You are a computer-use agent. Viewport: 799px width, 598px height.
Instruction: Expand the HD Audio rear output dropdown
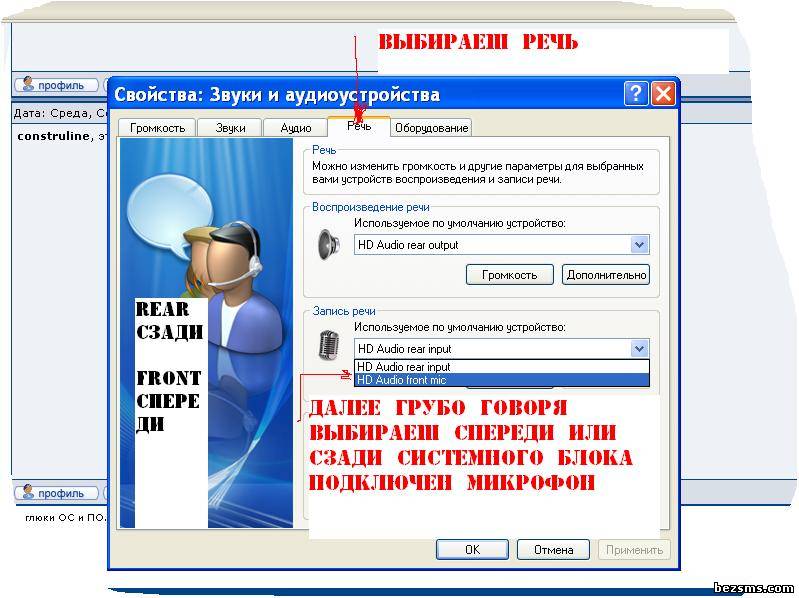639,245
